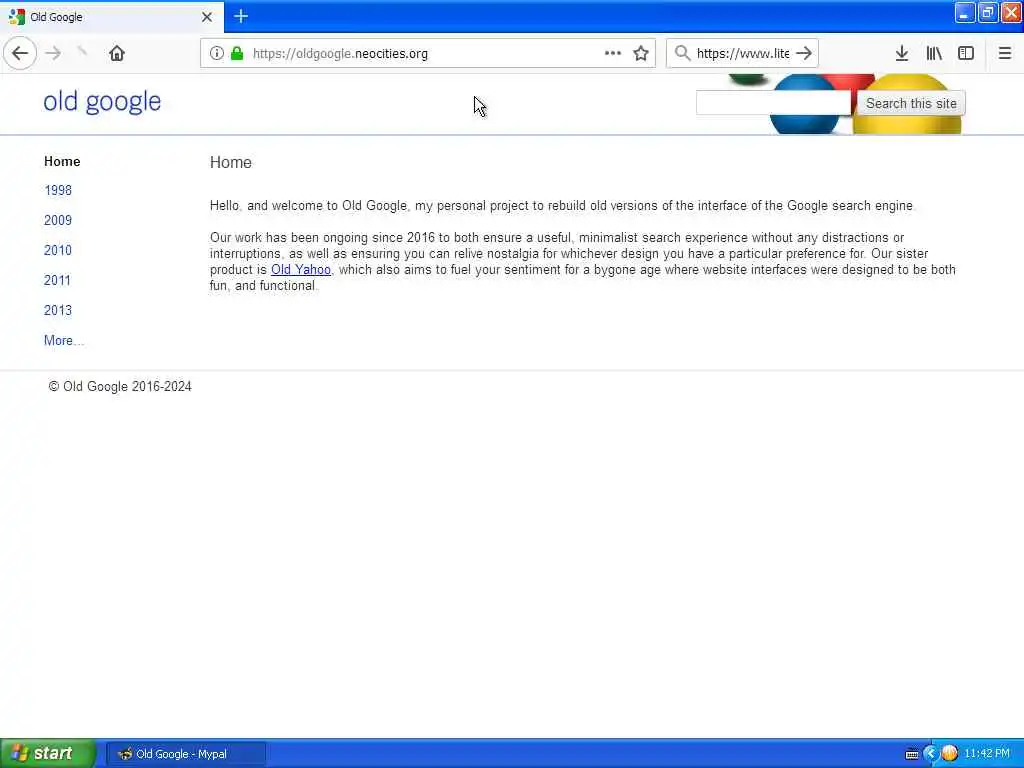This screenshot has height=768, width=1024.
Task: Open page actions three-dot menu
Action: point(613,53)
